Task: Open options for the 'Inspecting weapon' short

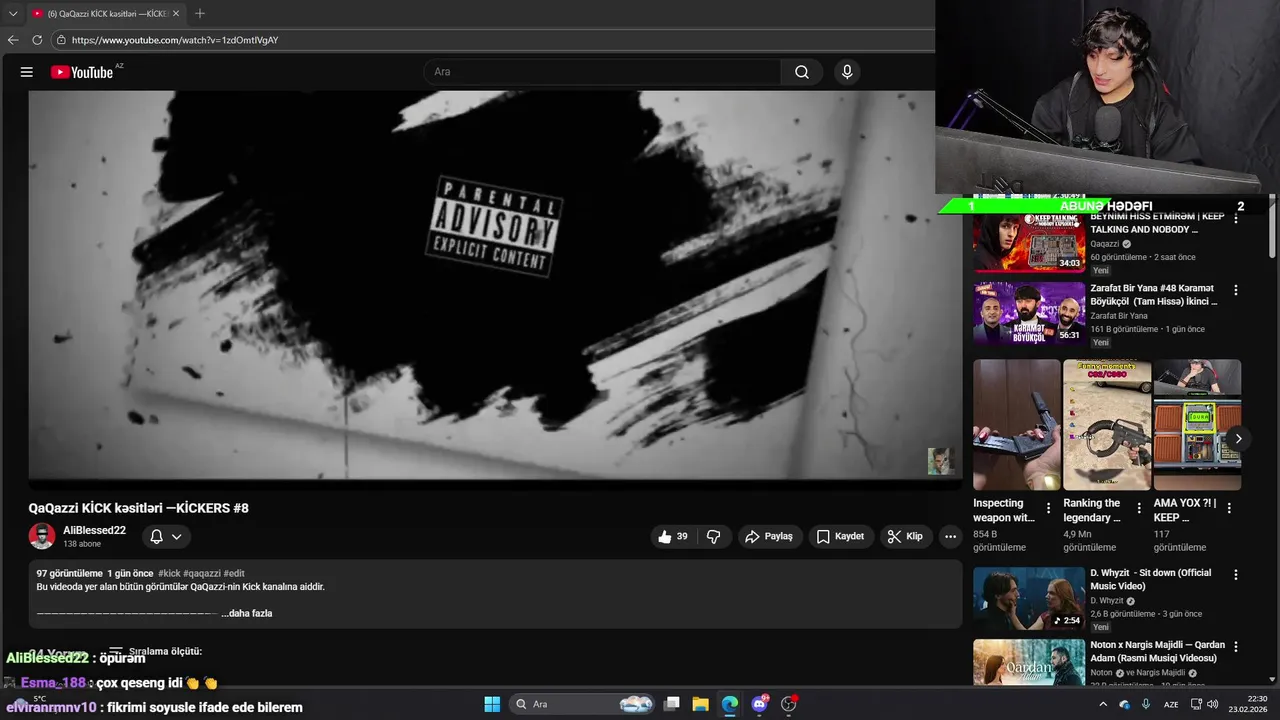Action: (x=1048, y=508)
